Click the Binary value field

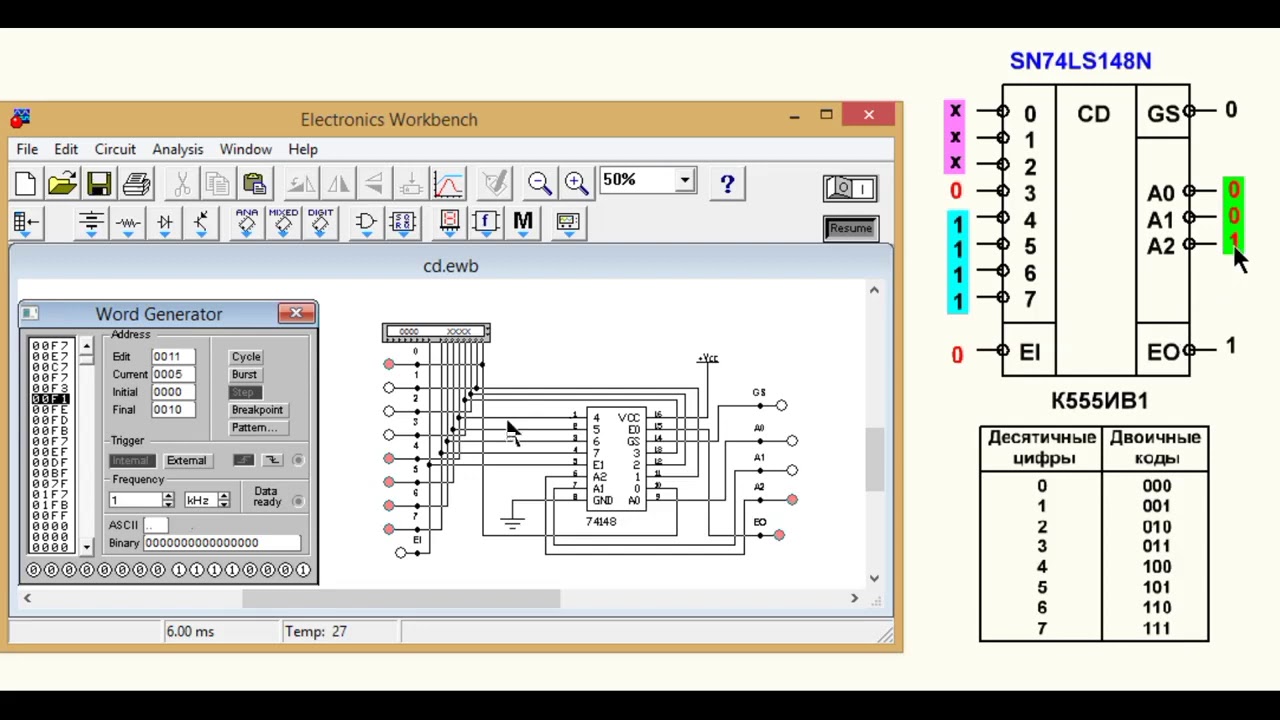pyautogui.click(x=221, y=543)
